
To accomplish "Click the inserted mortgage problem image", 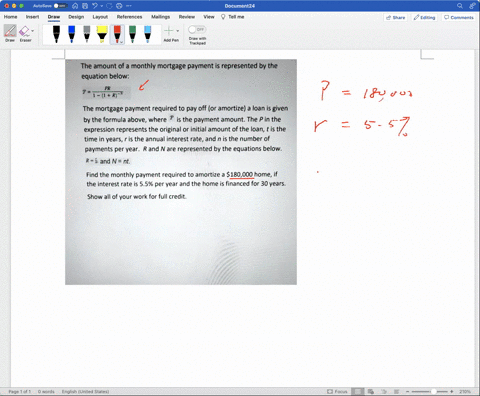I will pyautogui.click(x=181, y=172).
